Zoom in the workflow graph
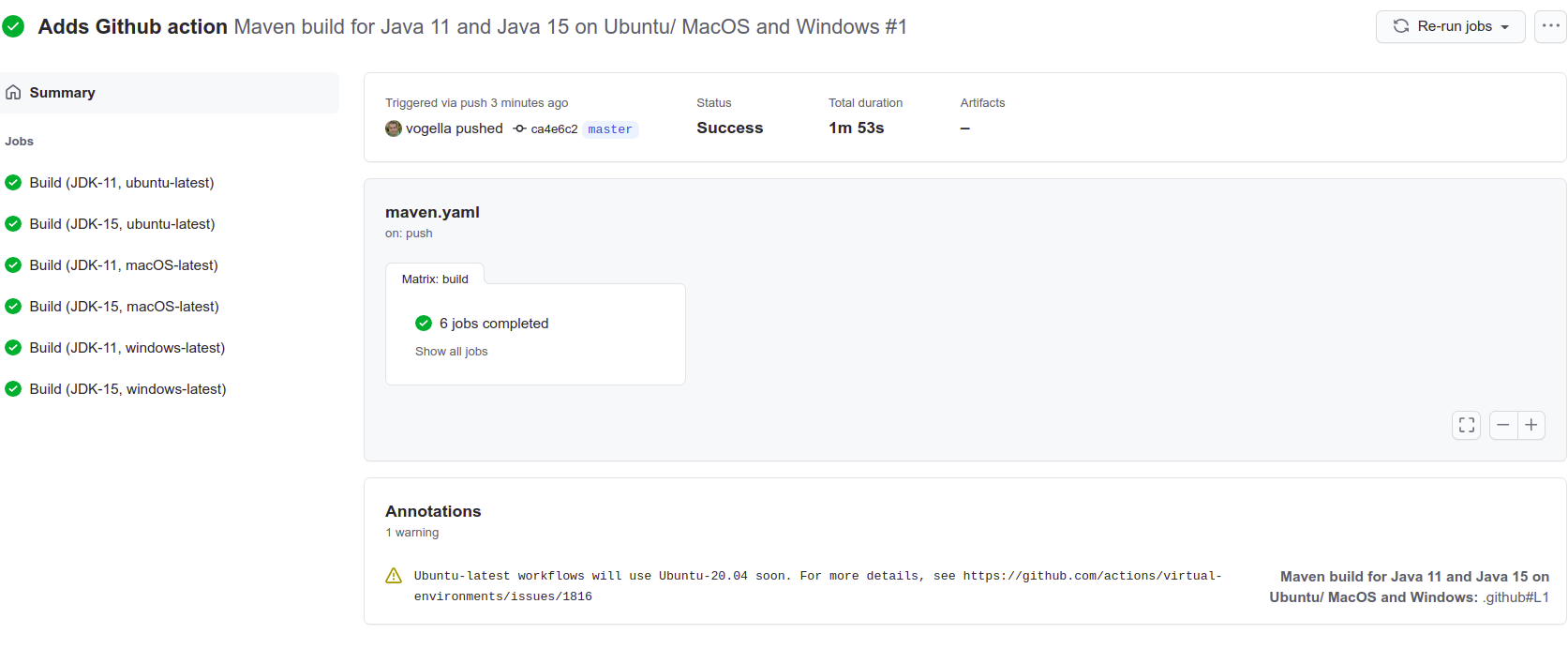This screenshot has width=1568, height=664. pyautogui.click(x=1531, y=425)
